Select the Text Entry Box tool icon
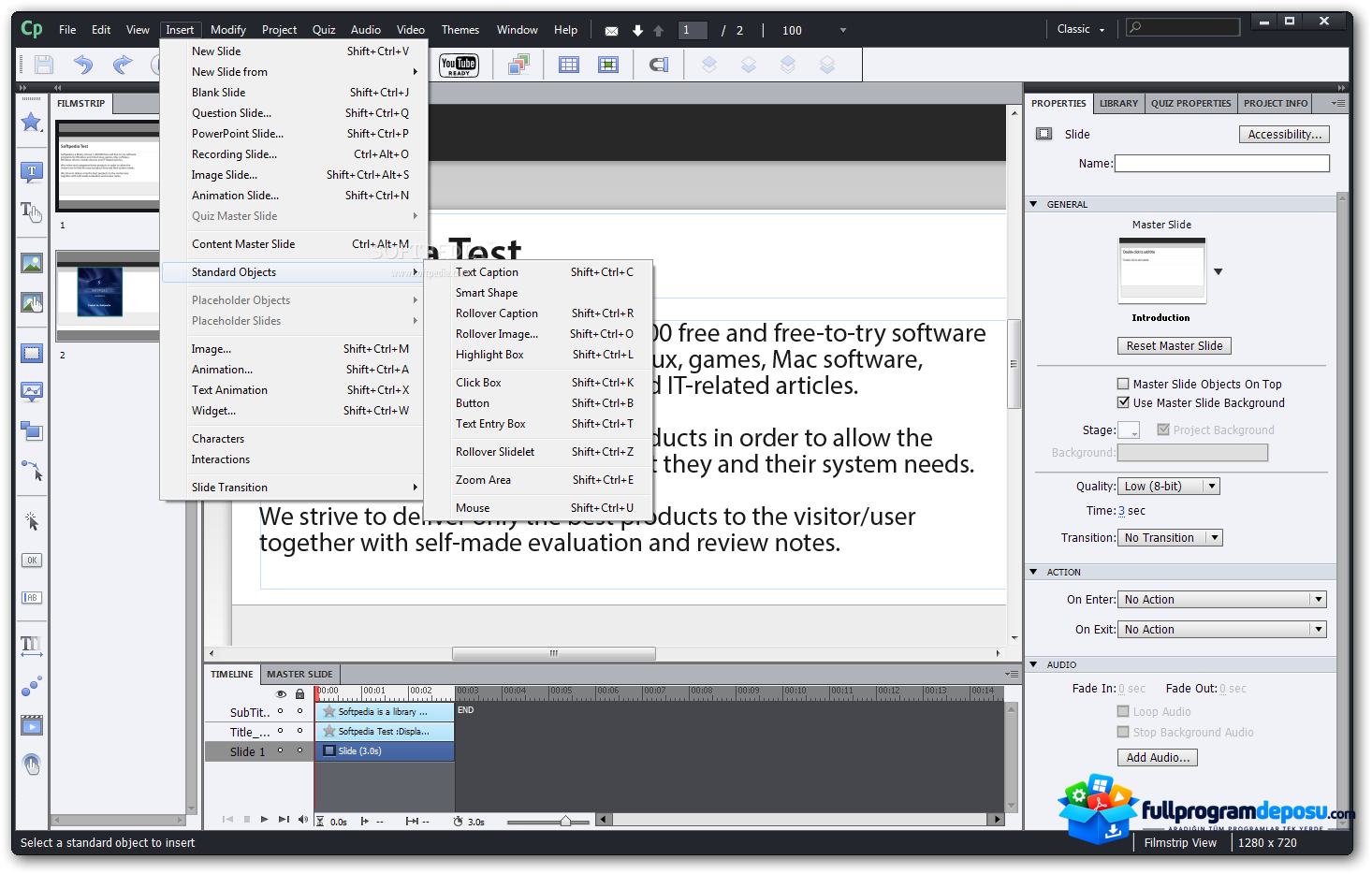The width and height of the screenshot is (1372, 874). [x=32, y=598]
